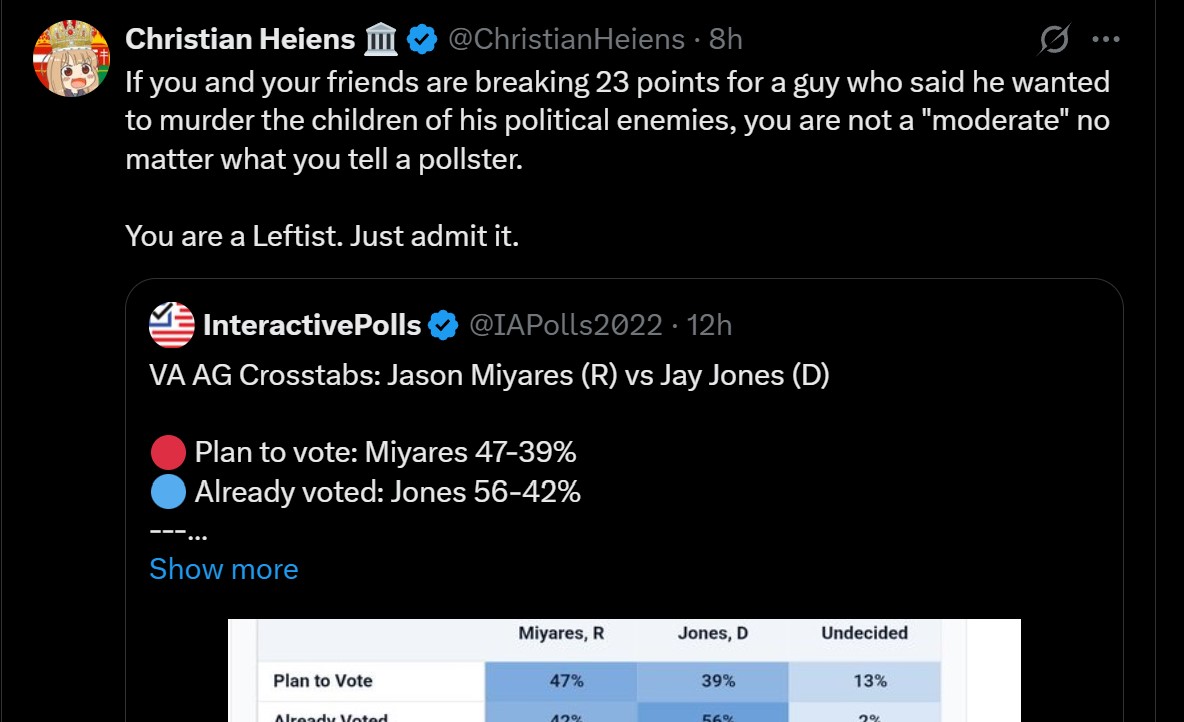This screenshot has width=1184, height=722.
Task: Click the Christian Heiens display name
Action: [x=240, y=39]
